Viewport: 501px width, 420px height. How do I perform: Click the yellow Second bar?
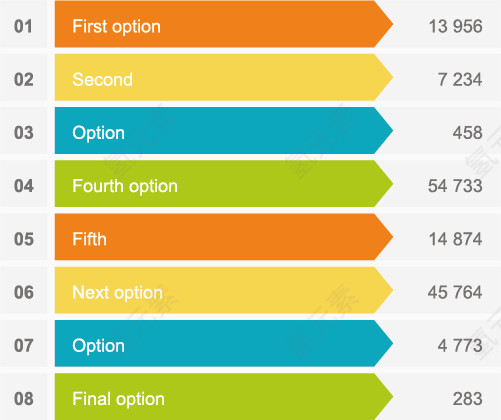pyautogui.click(x=224, y=77)
